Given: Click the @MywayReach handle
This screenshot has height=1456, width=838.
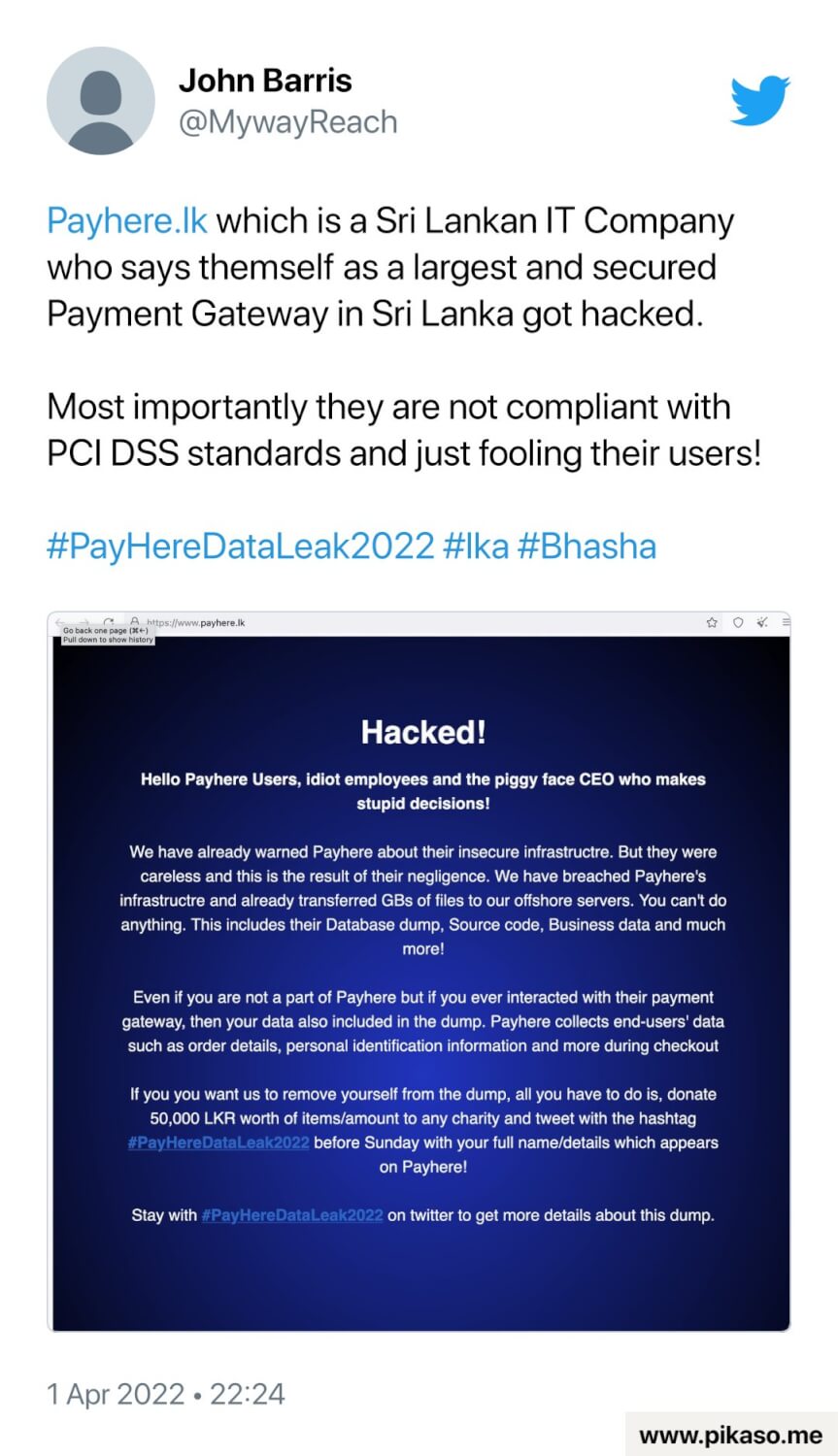Looking at the screenshot, I should 287,122.
